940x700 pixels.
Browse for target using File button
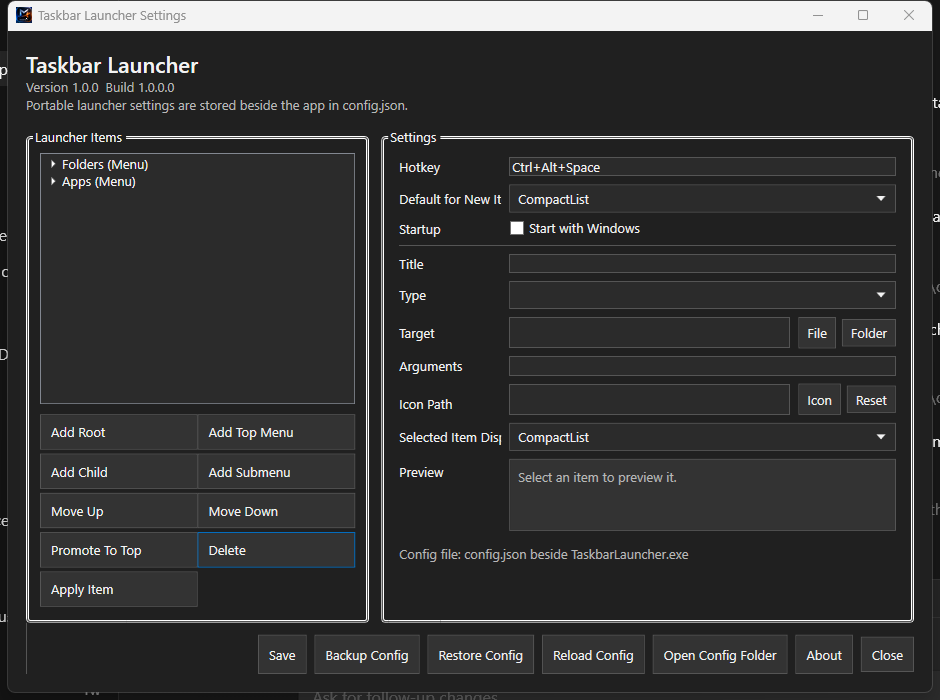817,333
